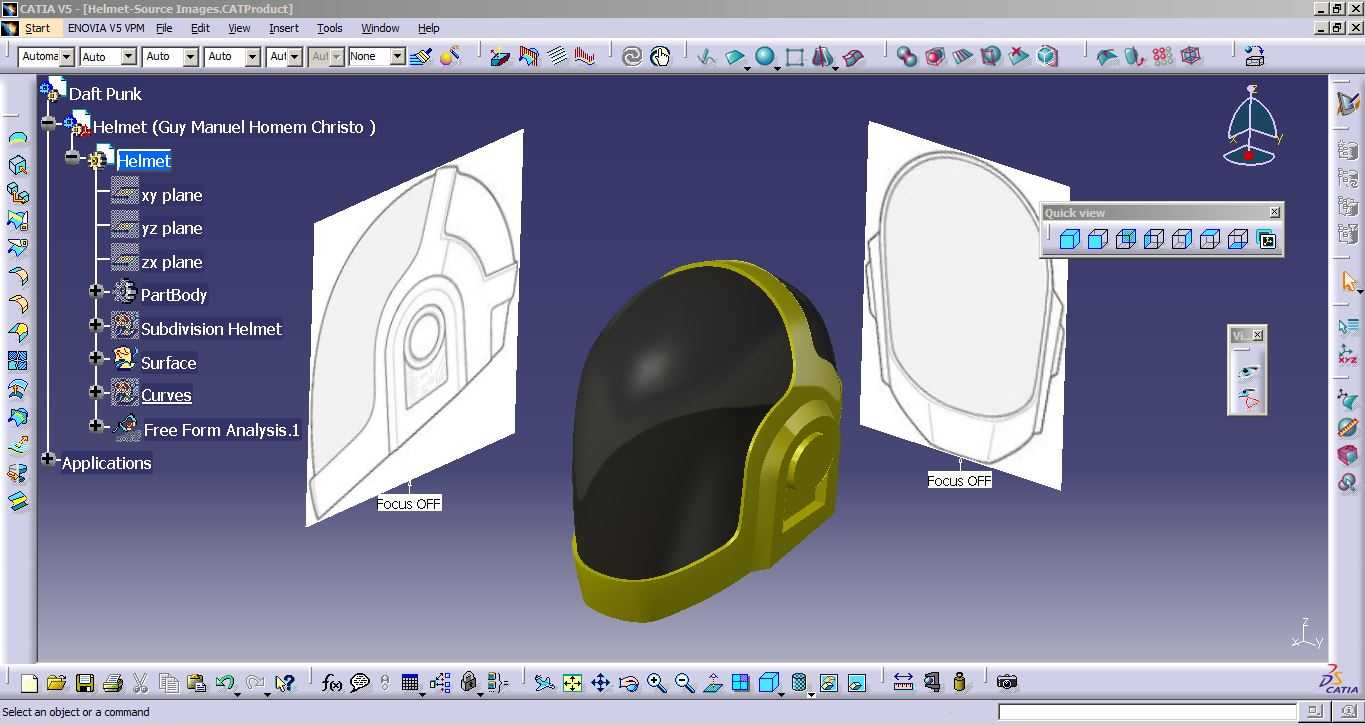Expand the Applications tree node

click(48, 459)
